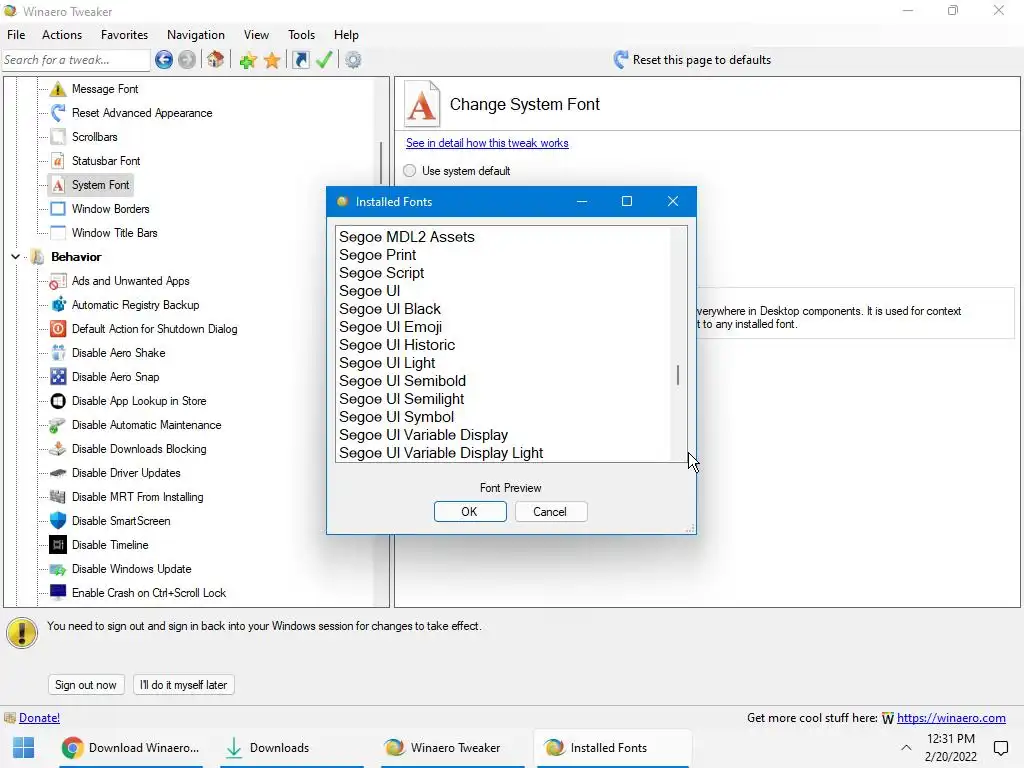
Task: Click the Automatic Registry Backup icon
Action: point(58,305)
